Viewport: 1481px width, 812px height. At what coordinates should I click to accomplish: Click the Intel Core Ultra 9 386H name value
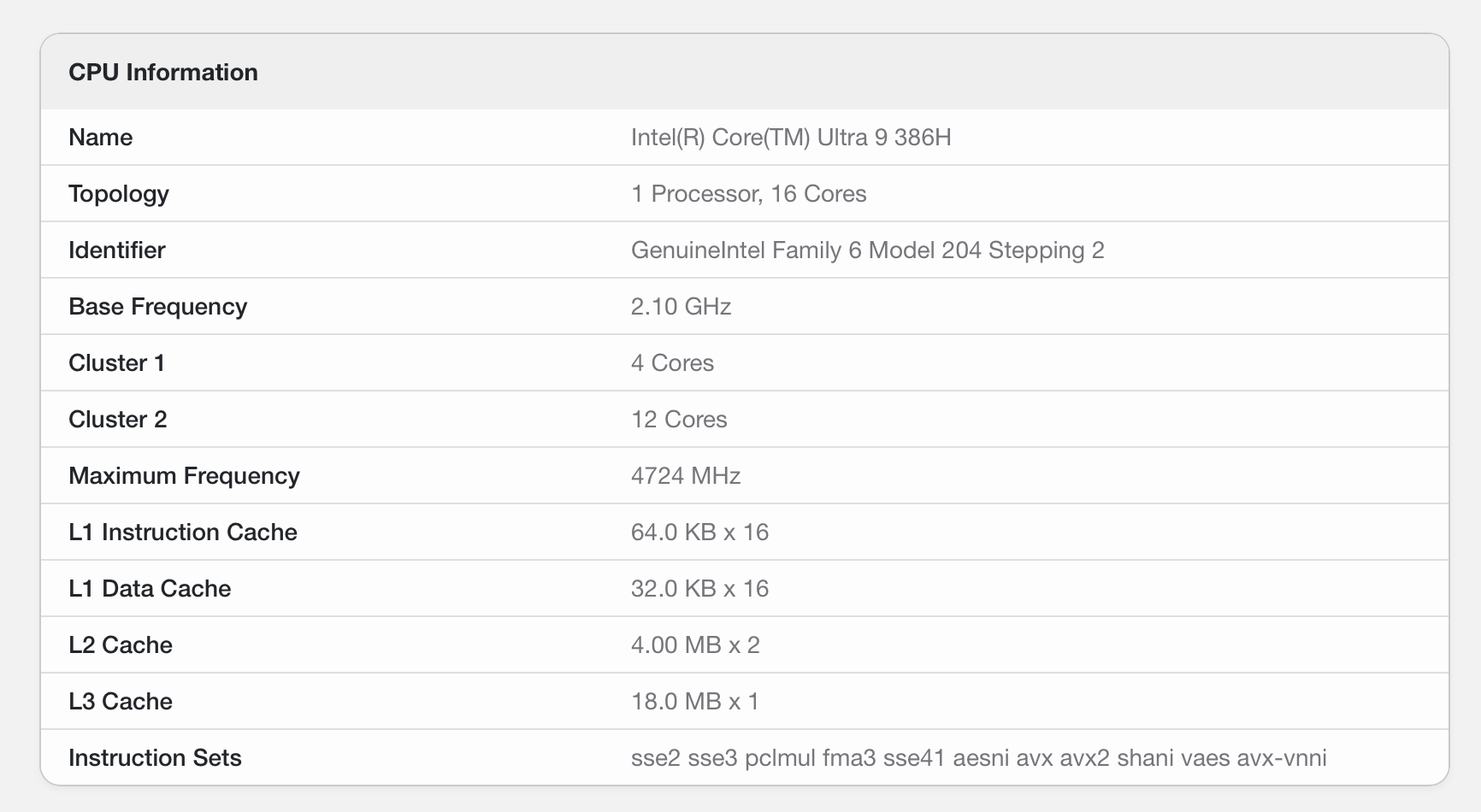click(790, 138)
